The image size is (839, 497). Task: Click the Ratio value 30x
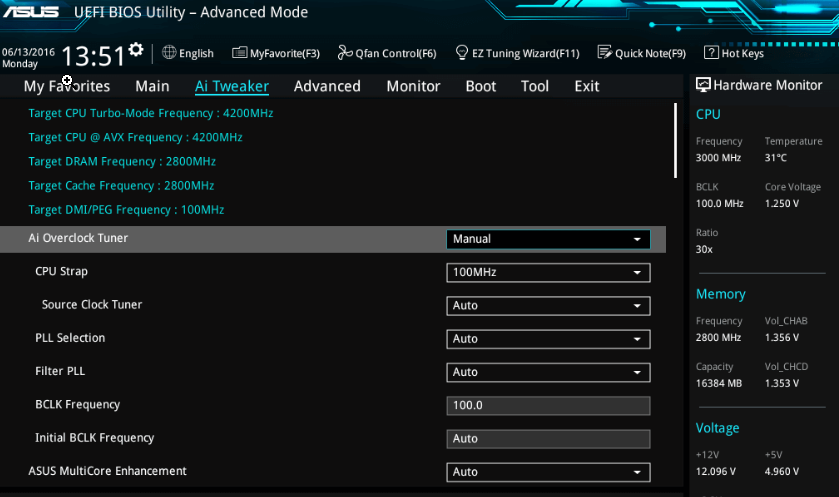704,249
